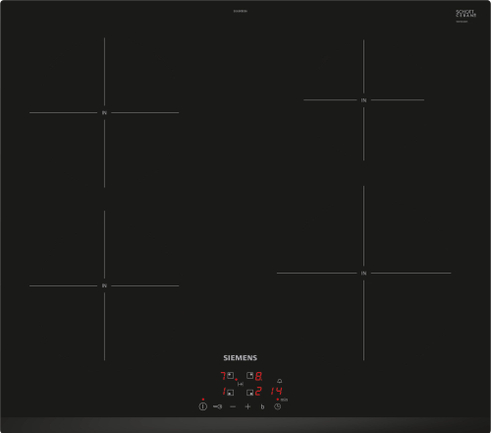The width and height of the screenshot is (491, 433).
Task: Tap the kitchen timer bell symbol
Action: (279, 381)
